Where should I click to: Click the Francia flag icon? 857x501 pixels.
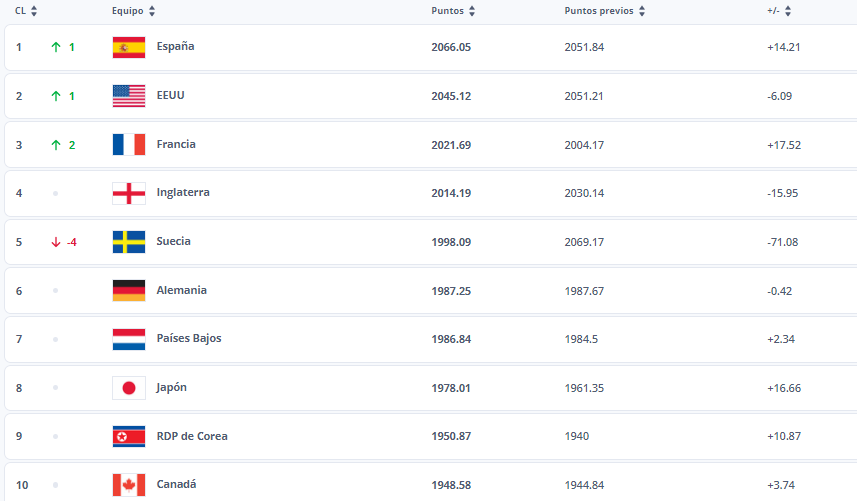coord(129,145)
